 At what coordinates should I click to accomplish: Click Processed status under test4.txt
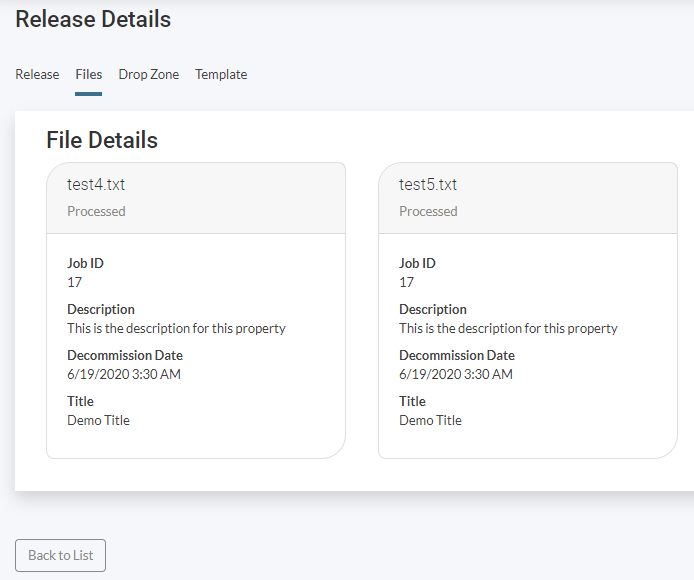96,212
